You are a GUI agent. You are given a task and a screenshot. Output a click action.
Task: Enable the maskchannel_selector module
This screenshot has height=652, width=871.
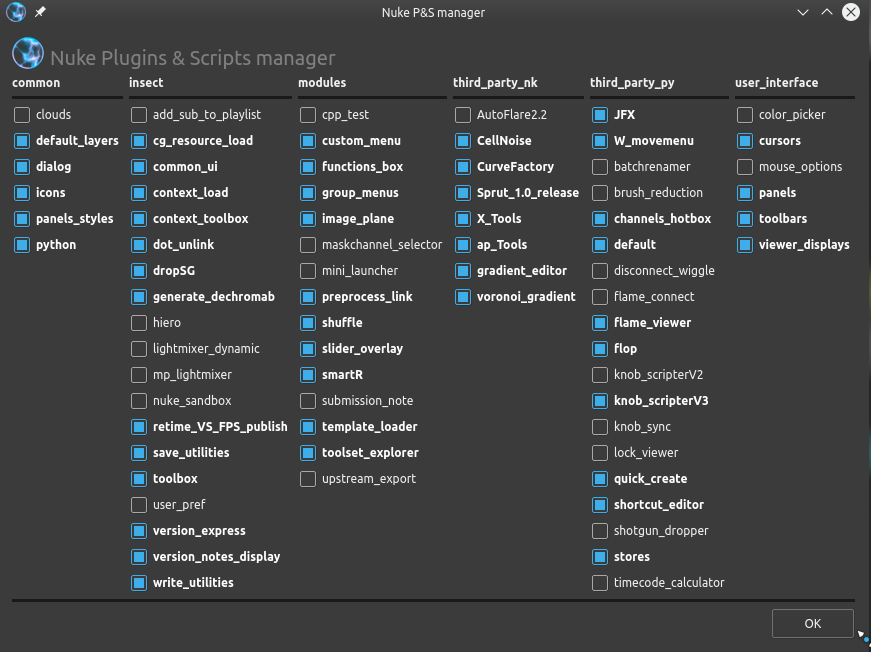pos(308,244)
